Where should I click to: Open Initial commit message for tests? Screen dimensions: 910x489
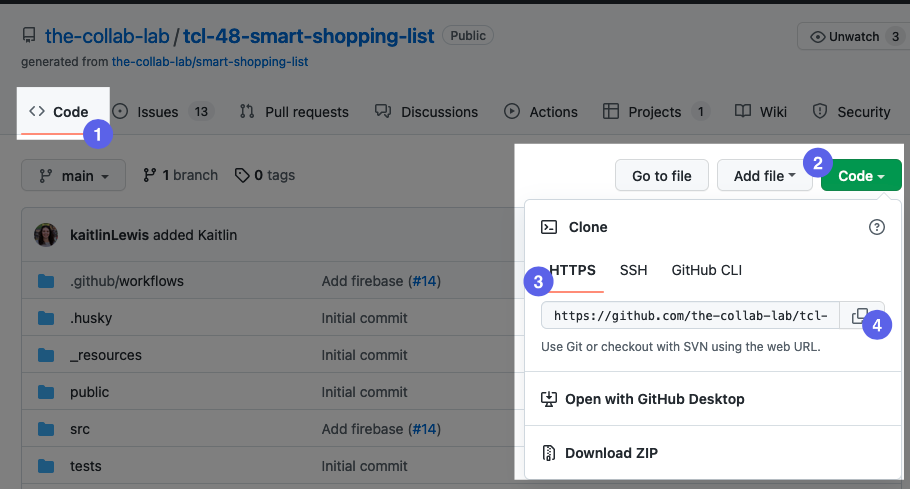pyautogui.click(x=364, y=466)
